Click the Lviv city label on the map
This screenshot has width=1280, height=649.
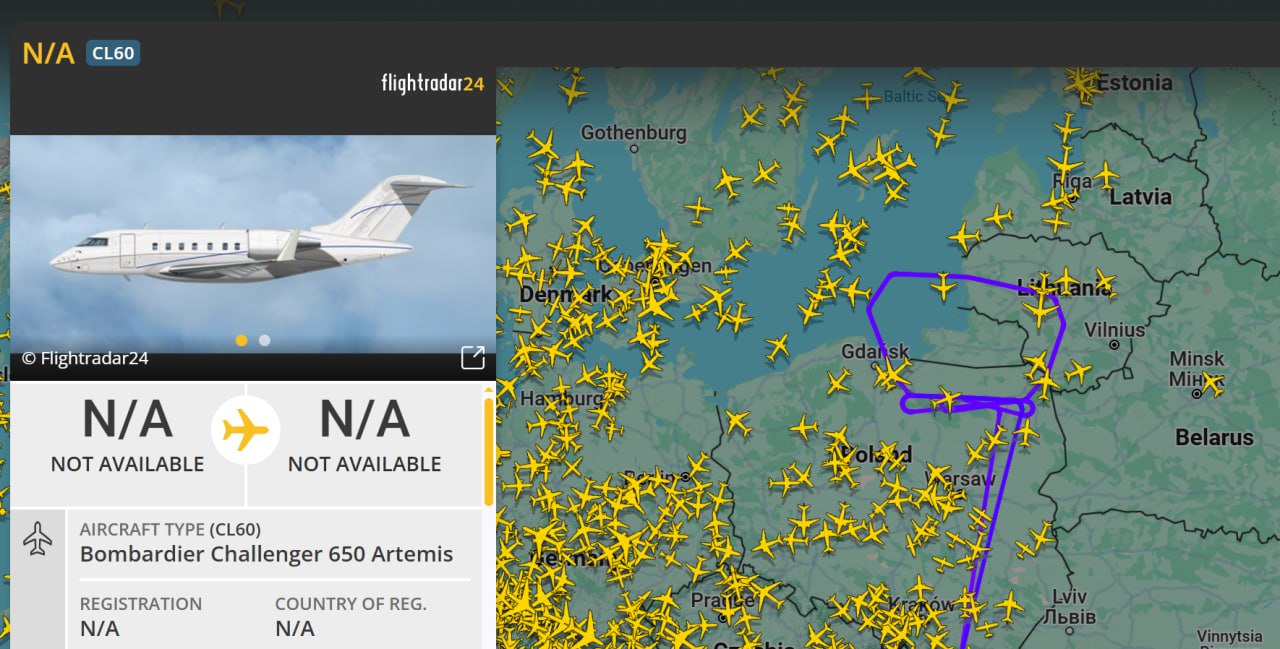(x=1068, y=598)
